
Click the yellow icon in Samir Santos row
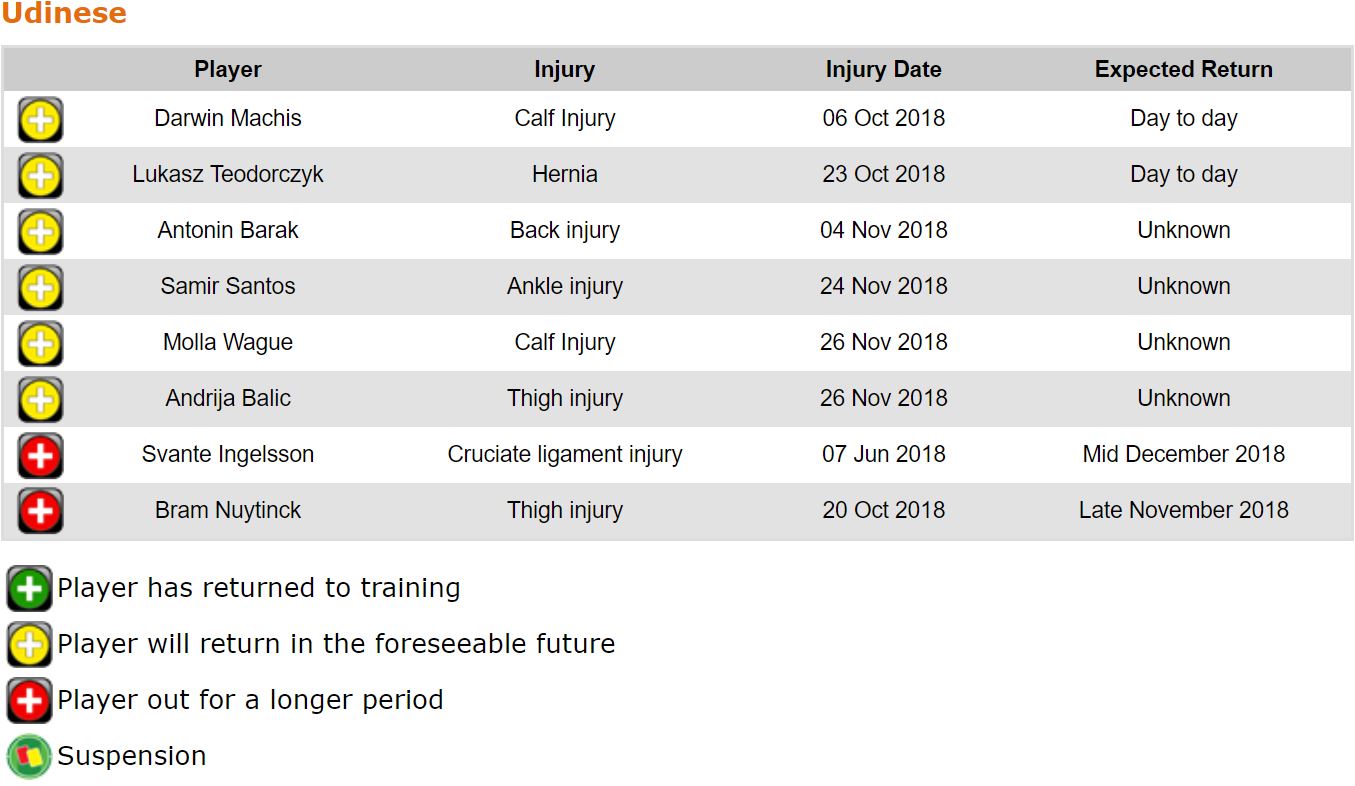tap(40, 288)
